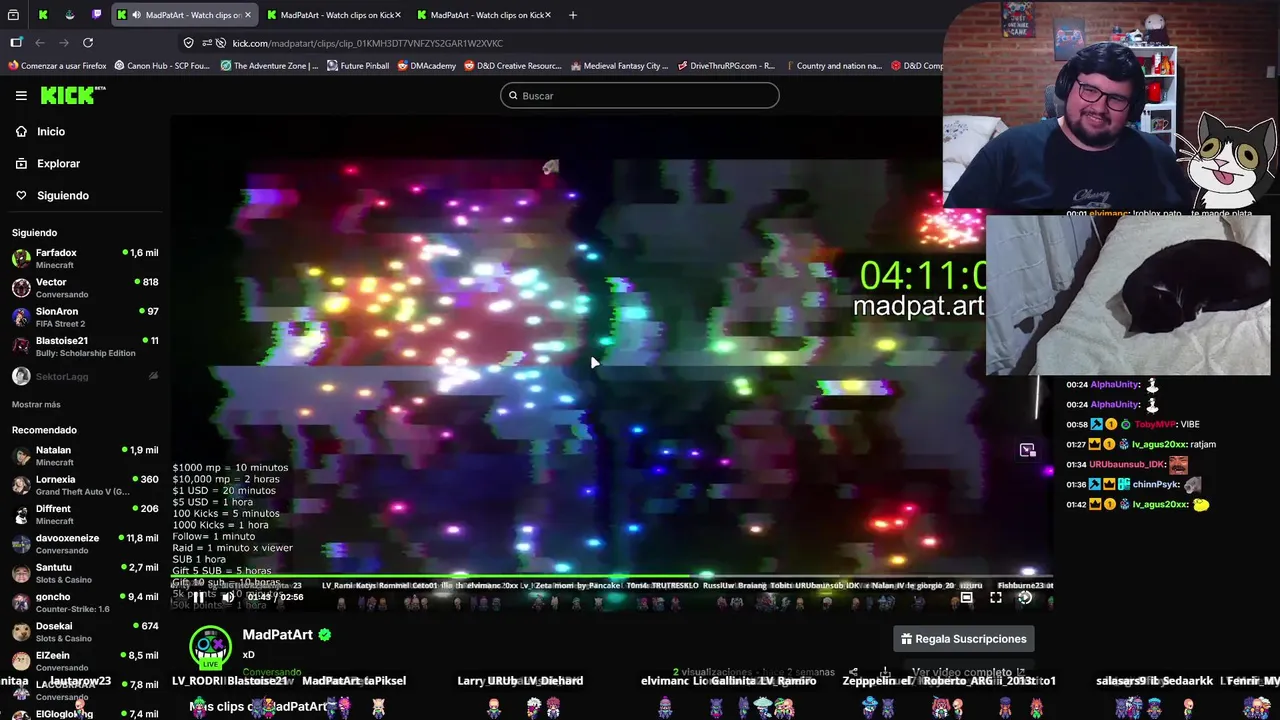Click the Inicio home icon
Viewport: 1280px width, 720px height.
(21, 131)
